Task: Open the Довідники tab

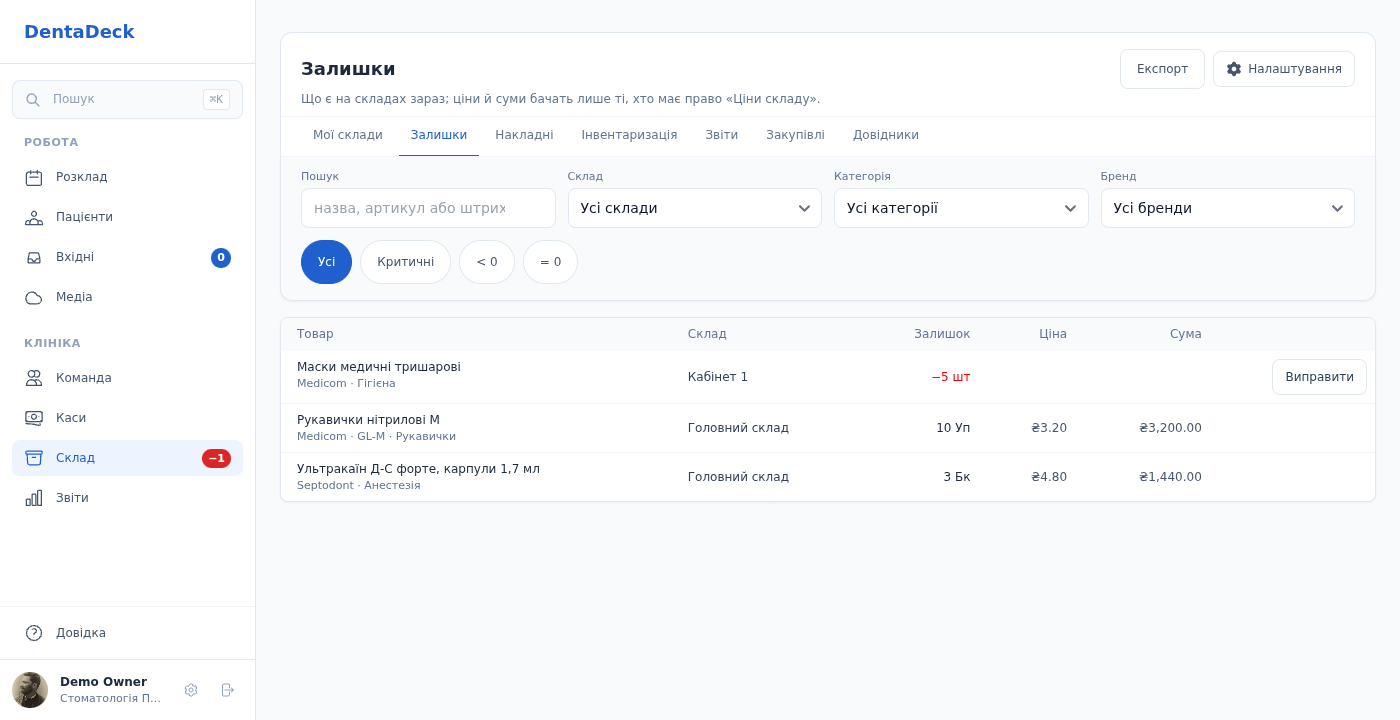Action: click(x=886, y=135)
